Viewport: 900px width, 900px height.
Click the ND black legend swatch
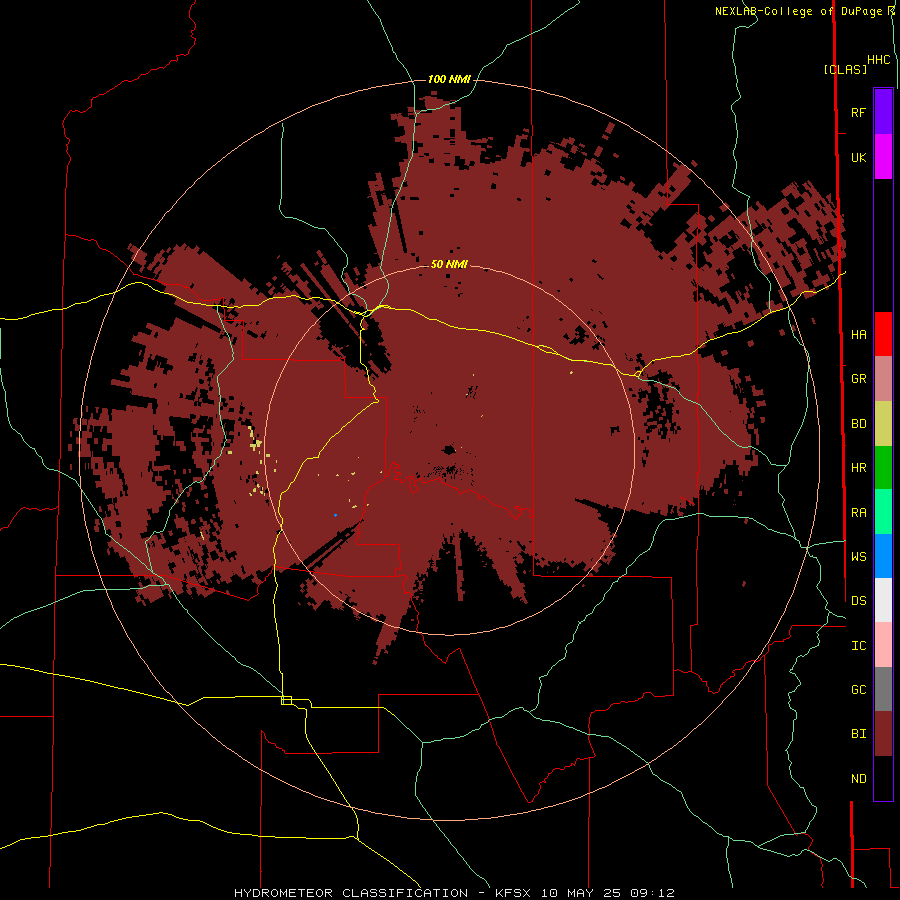(x=883, y=778)
